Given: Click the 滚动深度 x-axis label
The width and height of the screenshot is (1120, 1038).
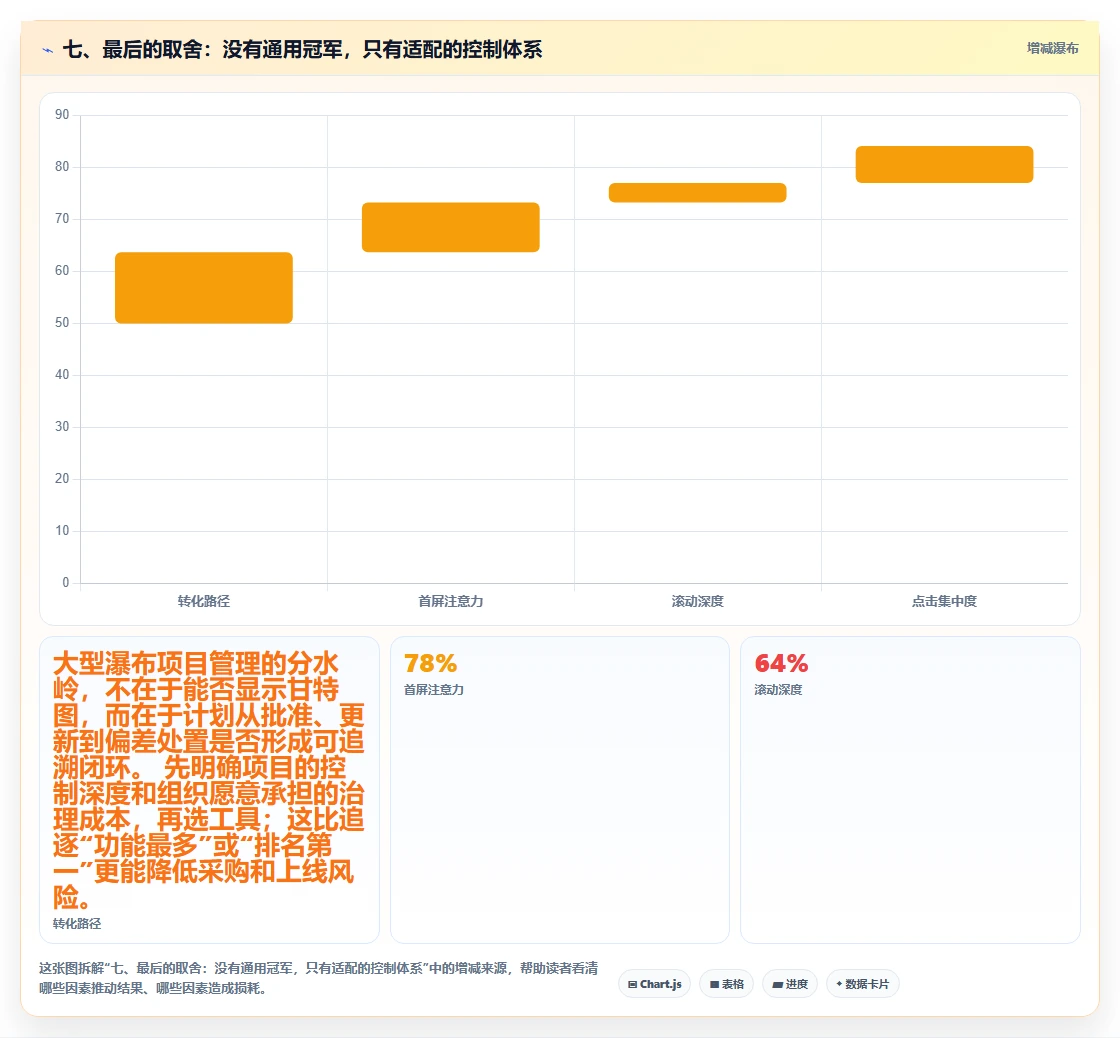Looking at the screenshot, I should coord(697,602).
